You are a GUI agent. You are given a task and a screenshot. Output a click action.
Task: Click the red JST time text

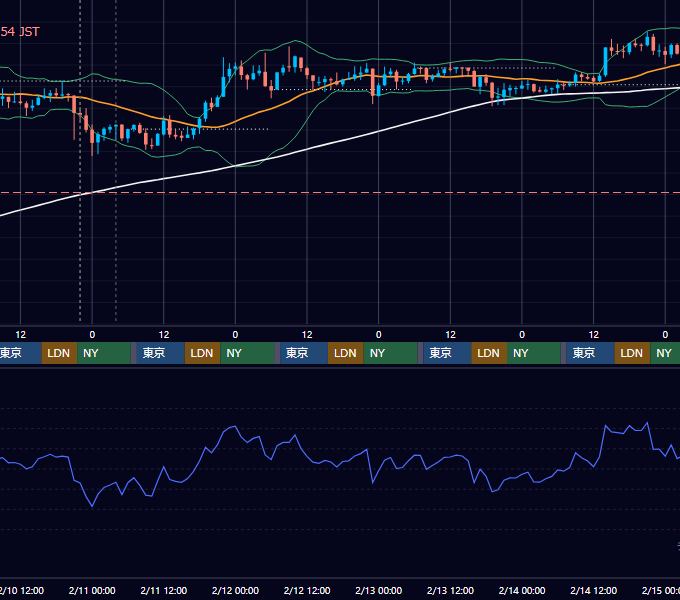(x=20, y=32)
